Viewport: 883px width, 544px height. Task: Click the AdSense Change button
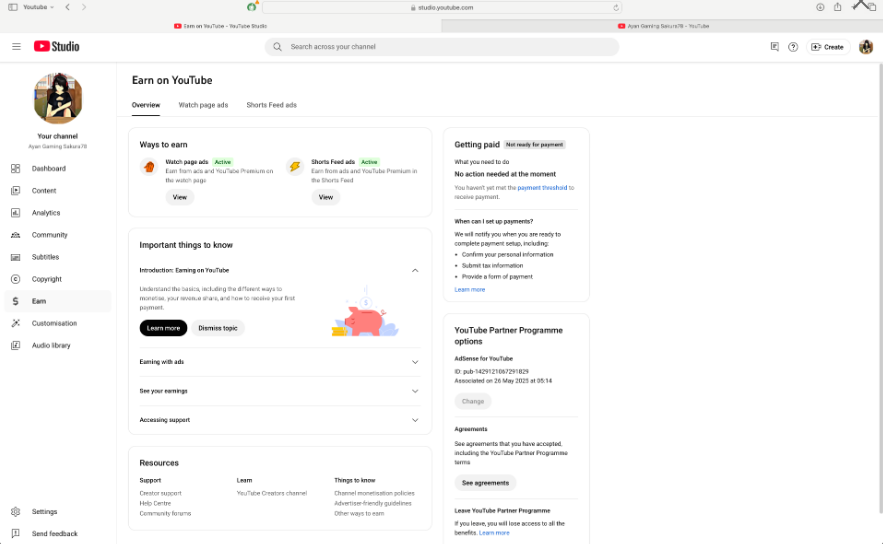pos(473,402)
